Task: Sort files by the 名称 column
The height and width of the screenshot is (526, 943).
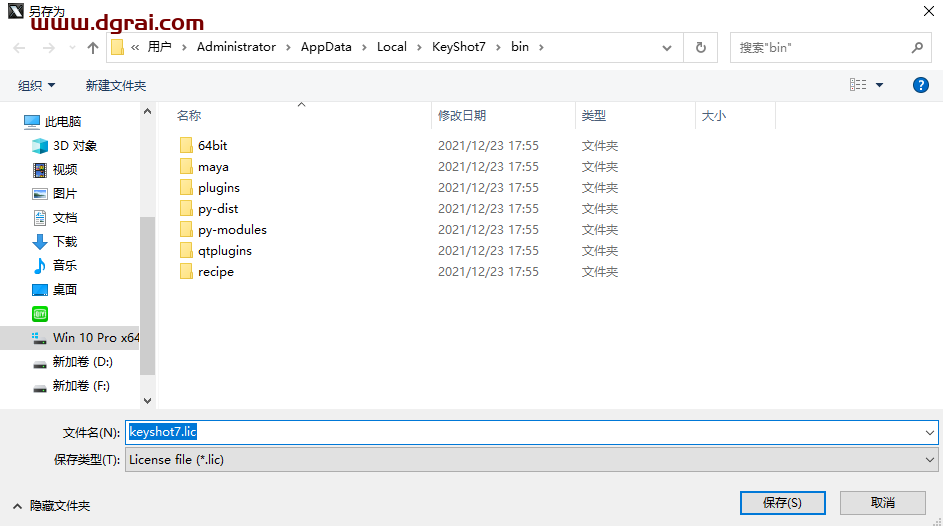Action: [x=189, y=115]
